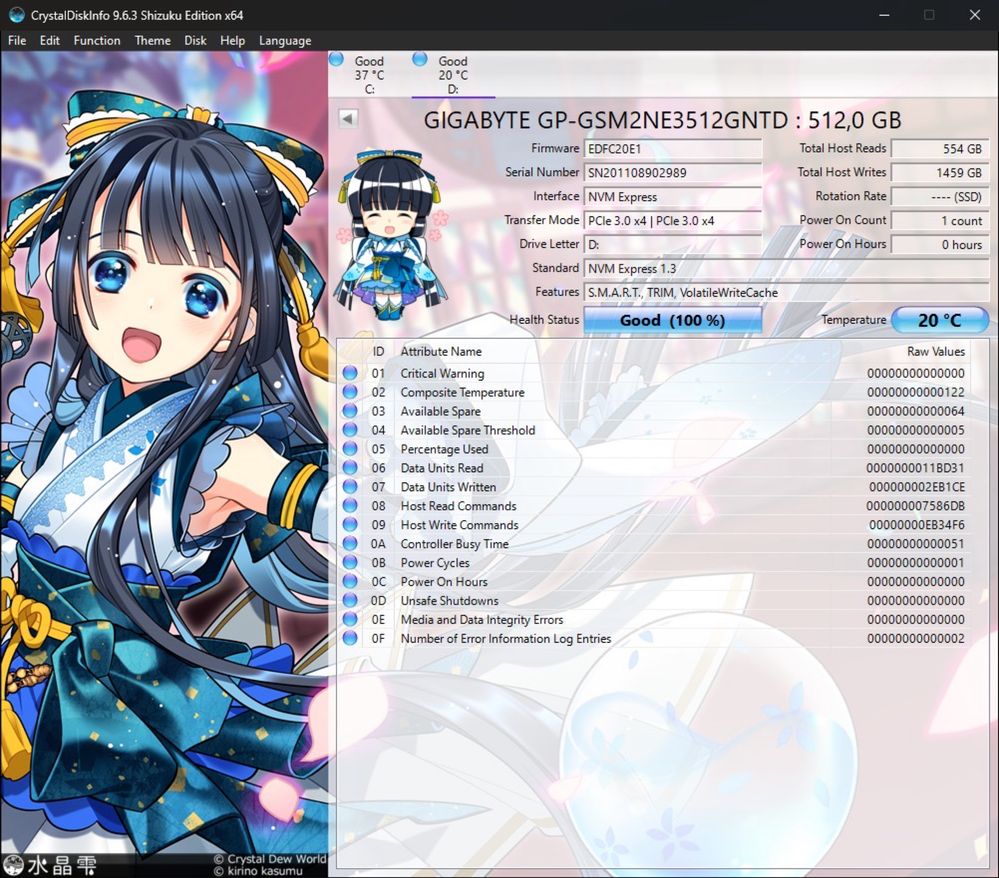Screen dimensions: 999x878
Task: Click the Crystal Dew World copyright text
Action: [x=270, y=858]
